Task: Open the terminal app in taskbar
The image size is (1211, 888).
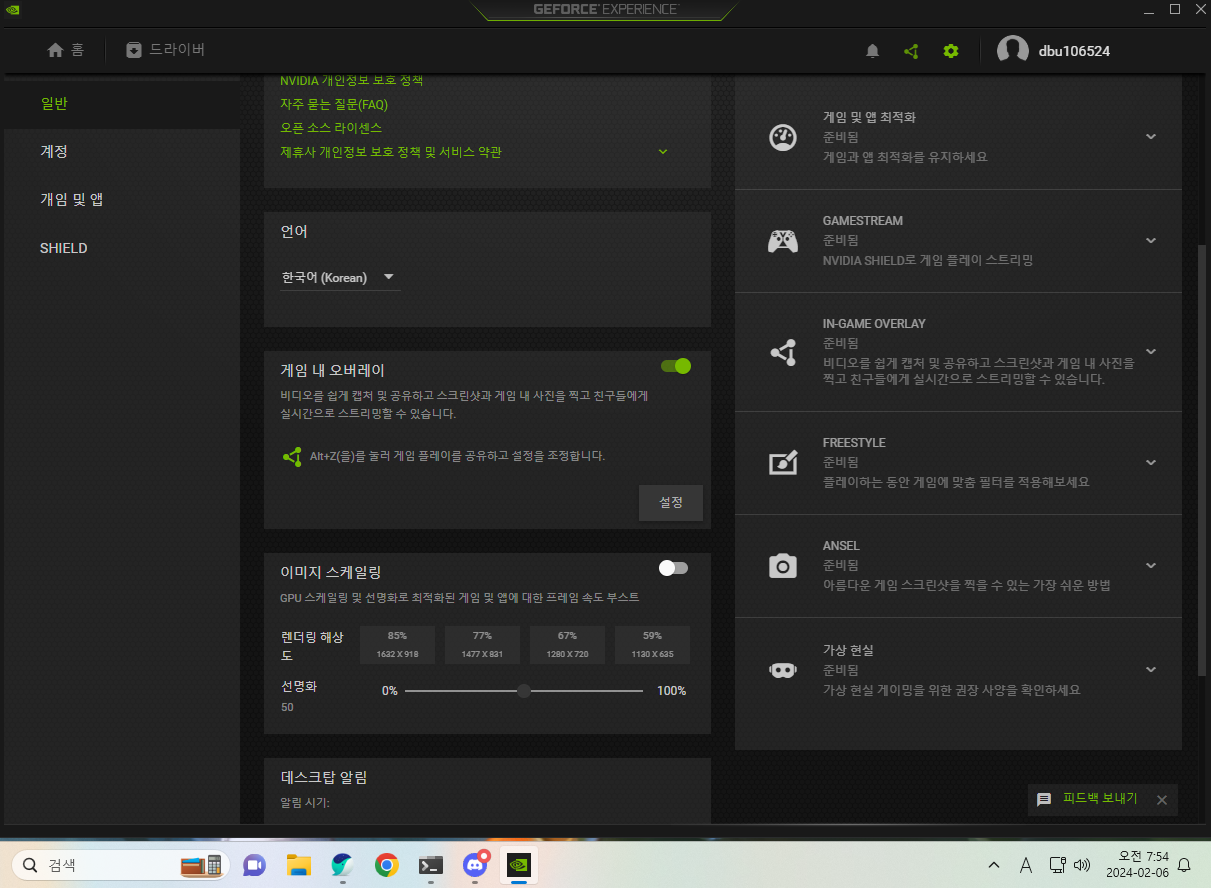Action: pos(431,864)
